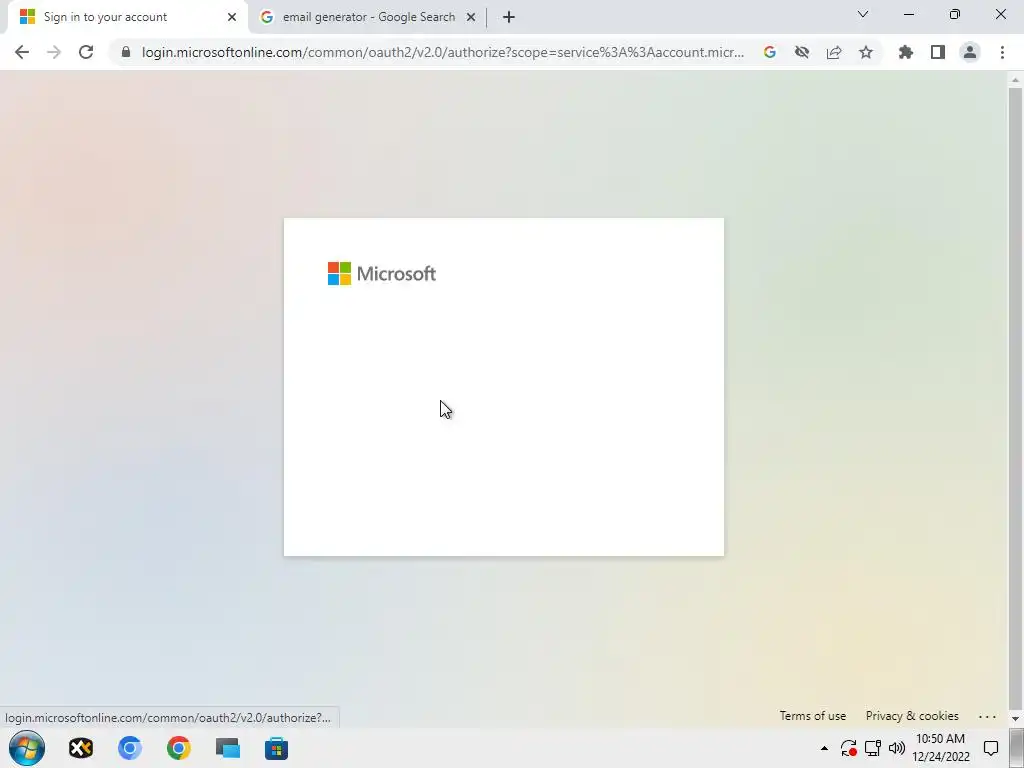
Task: Click the Microsoft logo on the sign-in card
Action: click(381, 274)
